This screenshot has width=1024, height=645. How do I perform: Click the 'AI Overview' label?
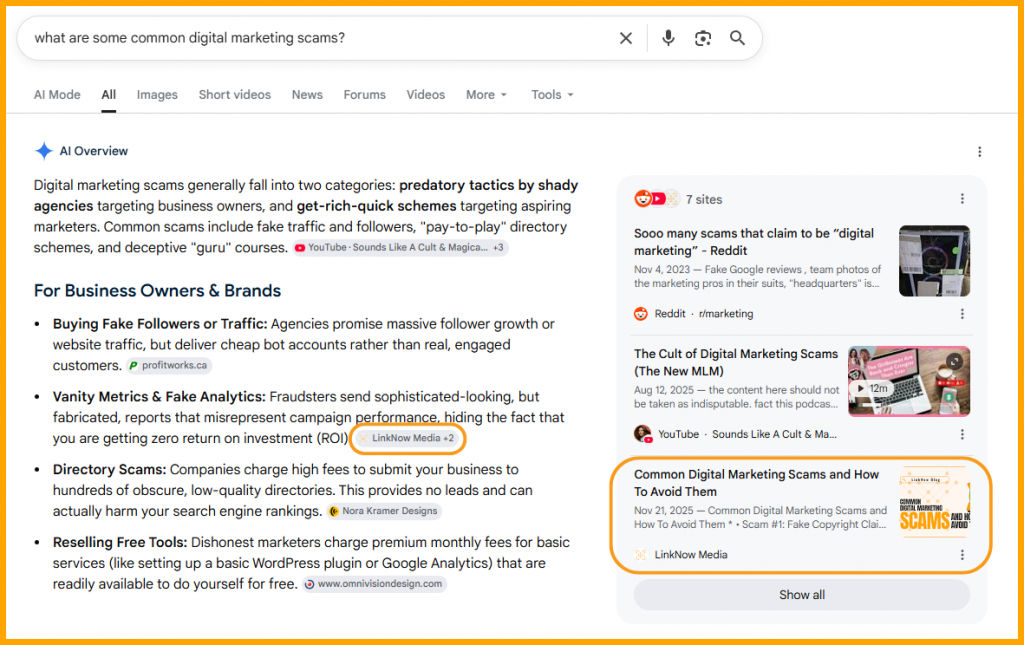pyautogui.click(x=93, y=151)
